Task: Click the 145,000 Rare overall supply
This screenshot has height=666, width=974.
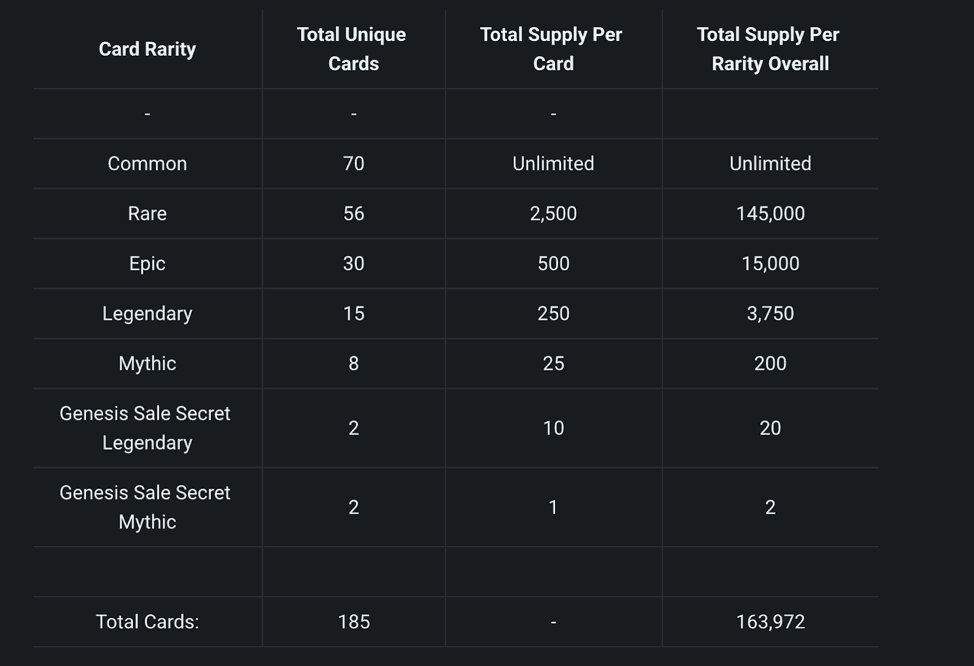Action: (x=770, y=214)
